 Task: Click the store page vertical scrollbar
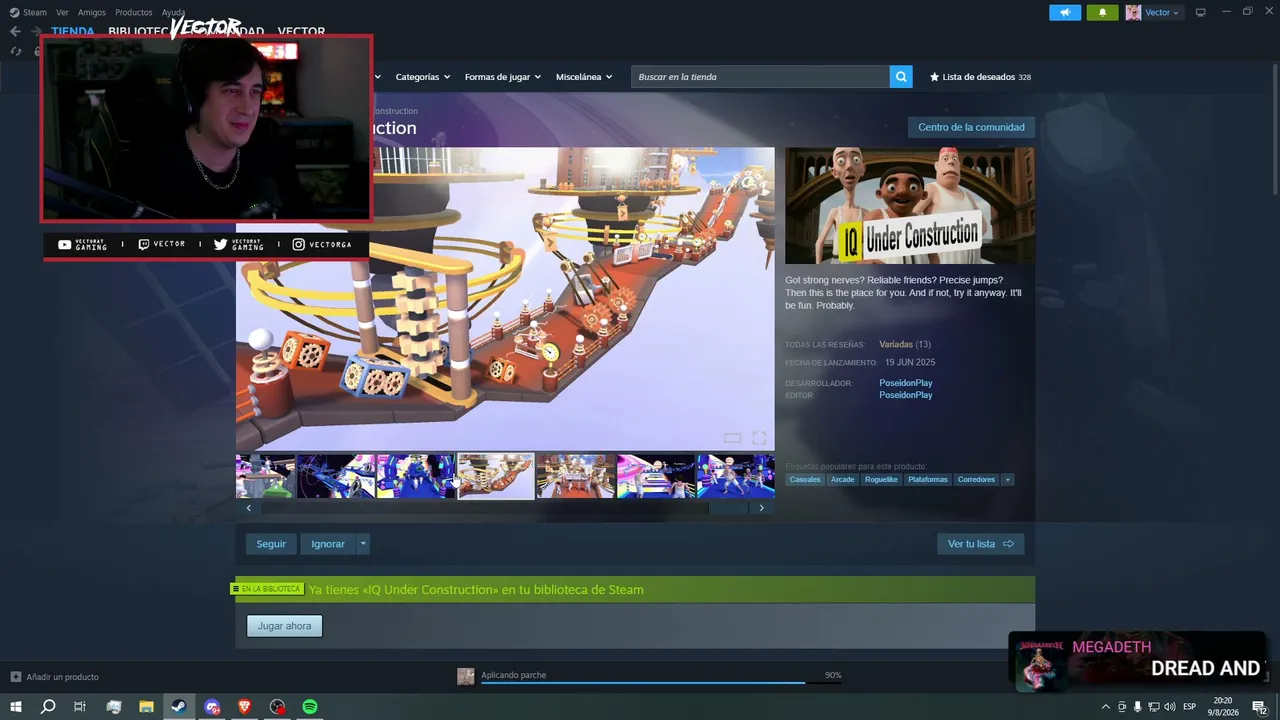[1274, 130]
